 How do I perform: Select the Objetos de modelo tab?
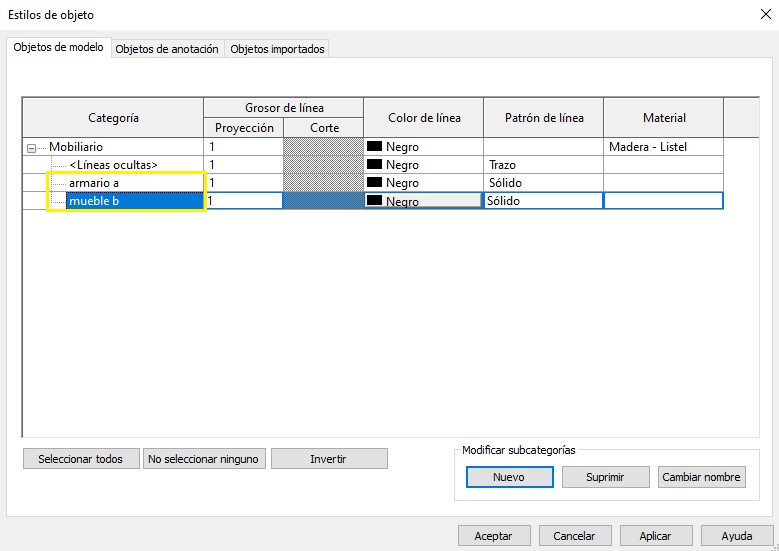(x=59, y=47)
